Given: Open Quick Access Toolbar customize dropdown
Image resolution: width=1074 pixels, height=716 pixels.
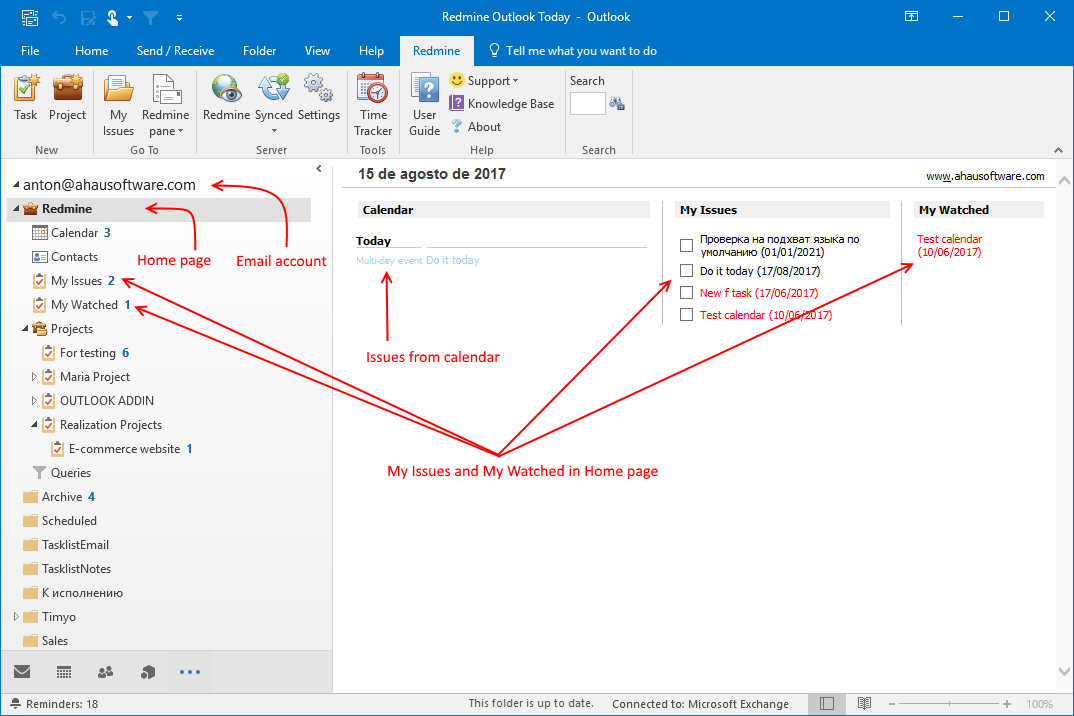Looking at the screenshot, I should pyautogui.click(x=179, y=17).
